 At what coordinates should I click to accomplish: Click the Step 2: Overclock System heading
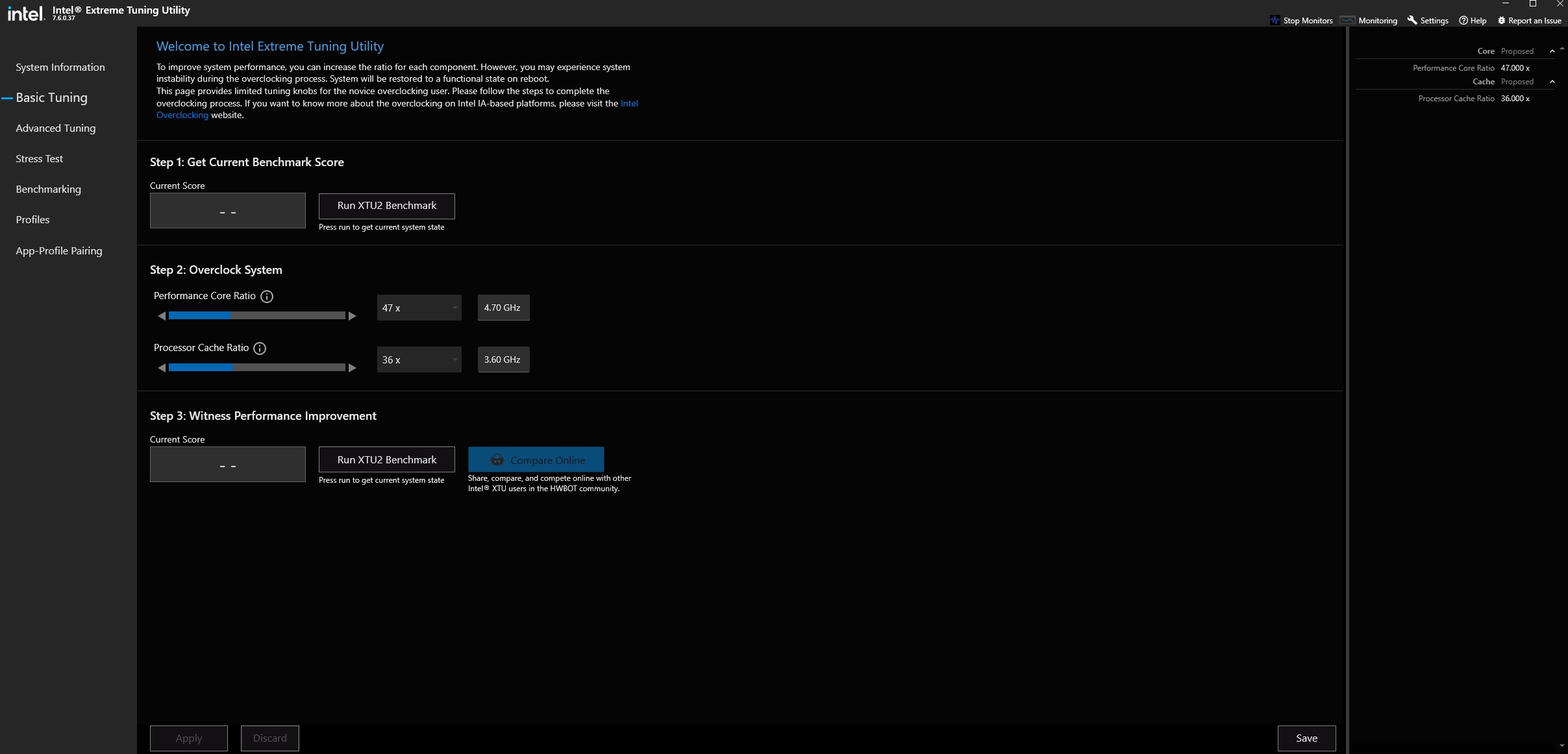click(x=216, y=270)
